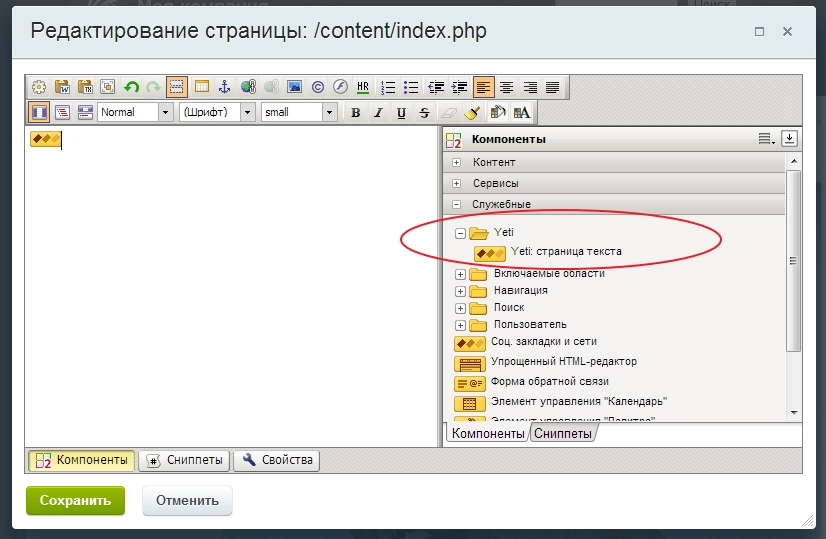The width and height of the screenshot is (826, 539).
Task: Select Соц. закладки и сети component
Action: tap(525, 342)
